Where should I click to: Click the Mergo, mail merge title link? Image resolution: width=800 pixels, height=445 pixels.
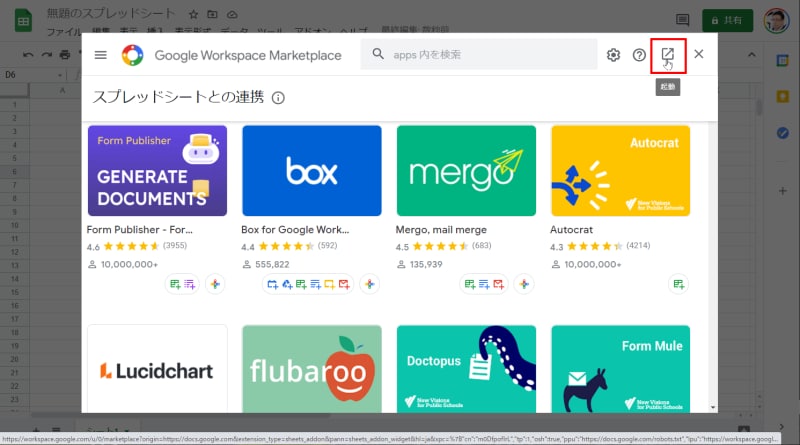[439, 229]
